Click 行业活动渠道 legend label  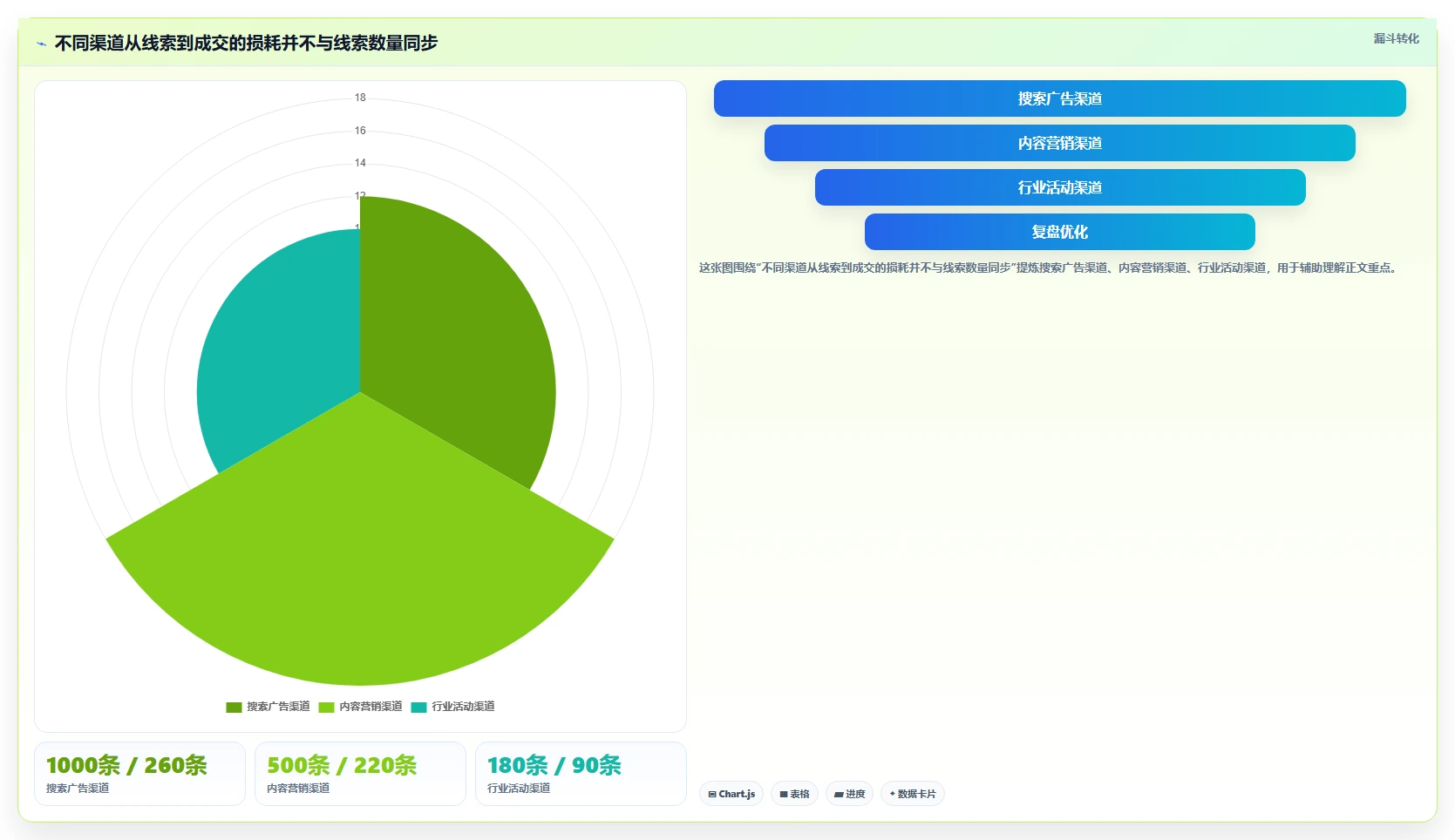463,707
